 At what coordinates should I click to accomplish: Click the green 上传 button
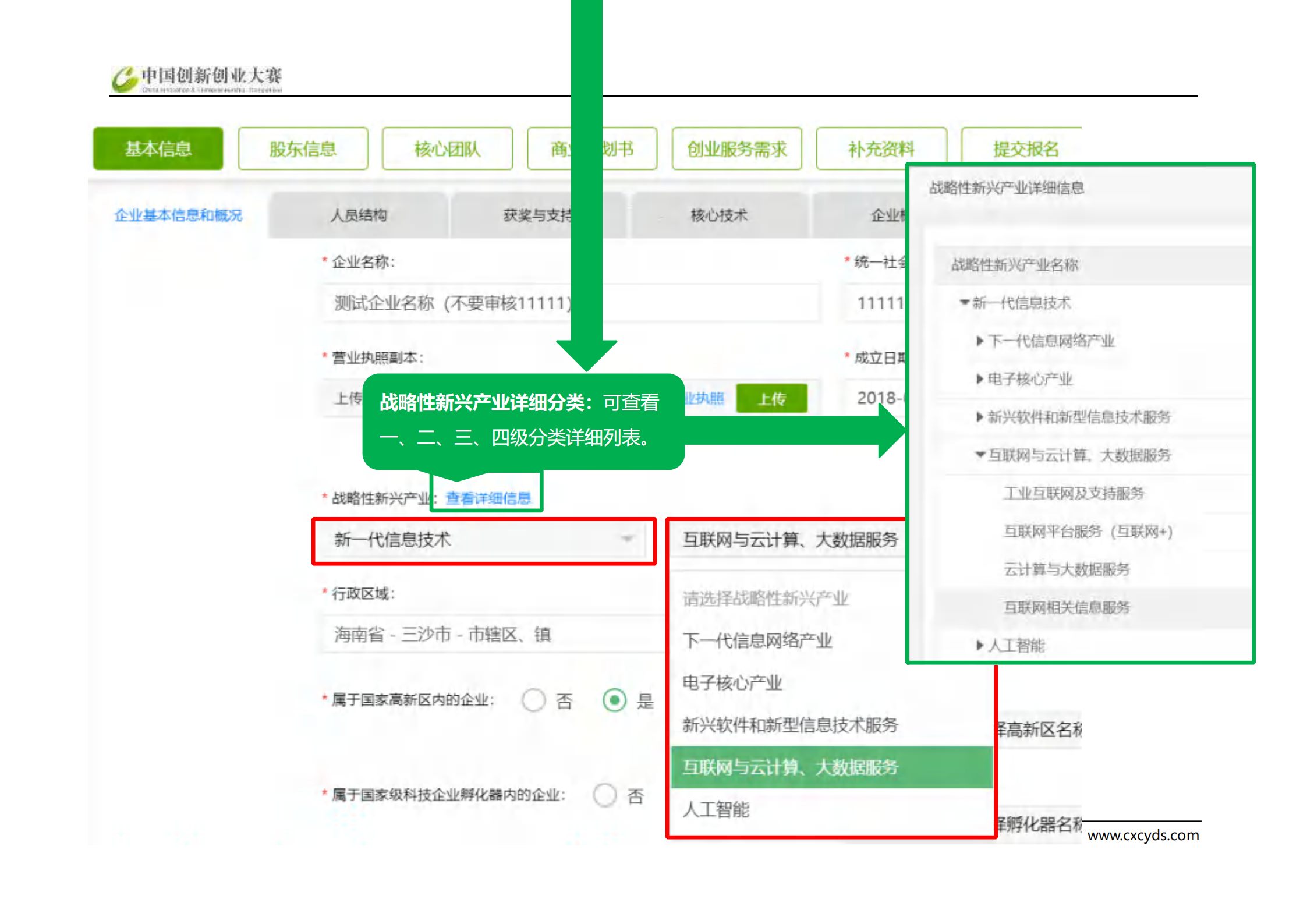pos(771,399)
